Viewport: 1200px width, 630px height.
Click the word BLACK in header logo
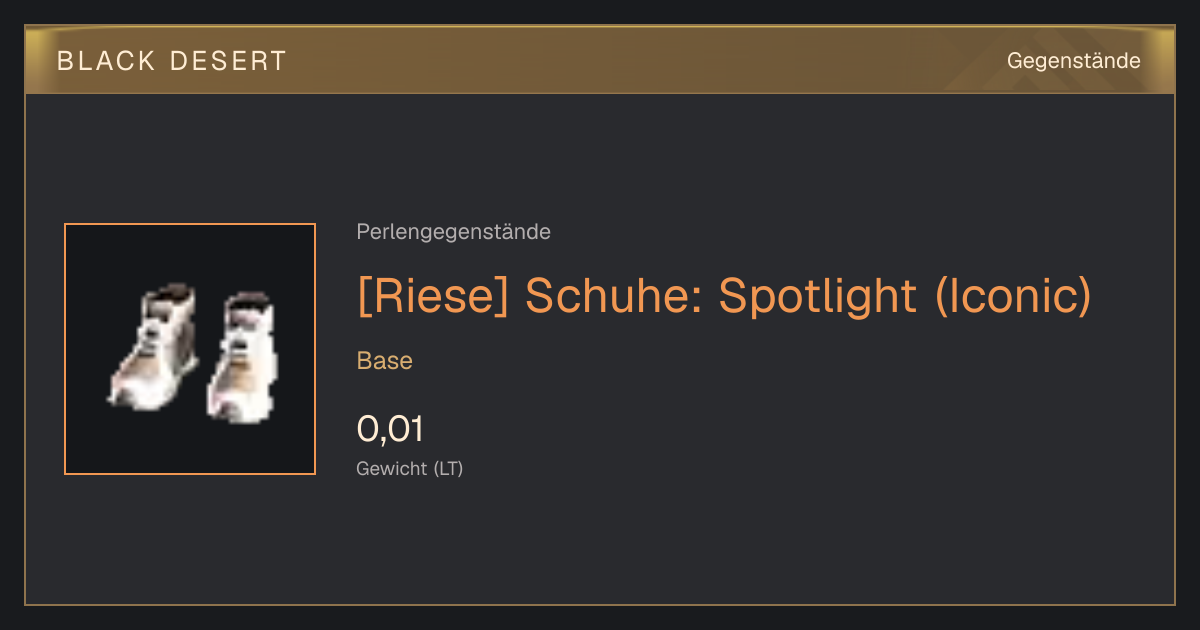point(106,61)
